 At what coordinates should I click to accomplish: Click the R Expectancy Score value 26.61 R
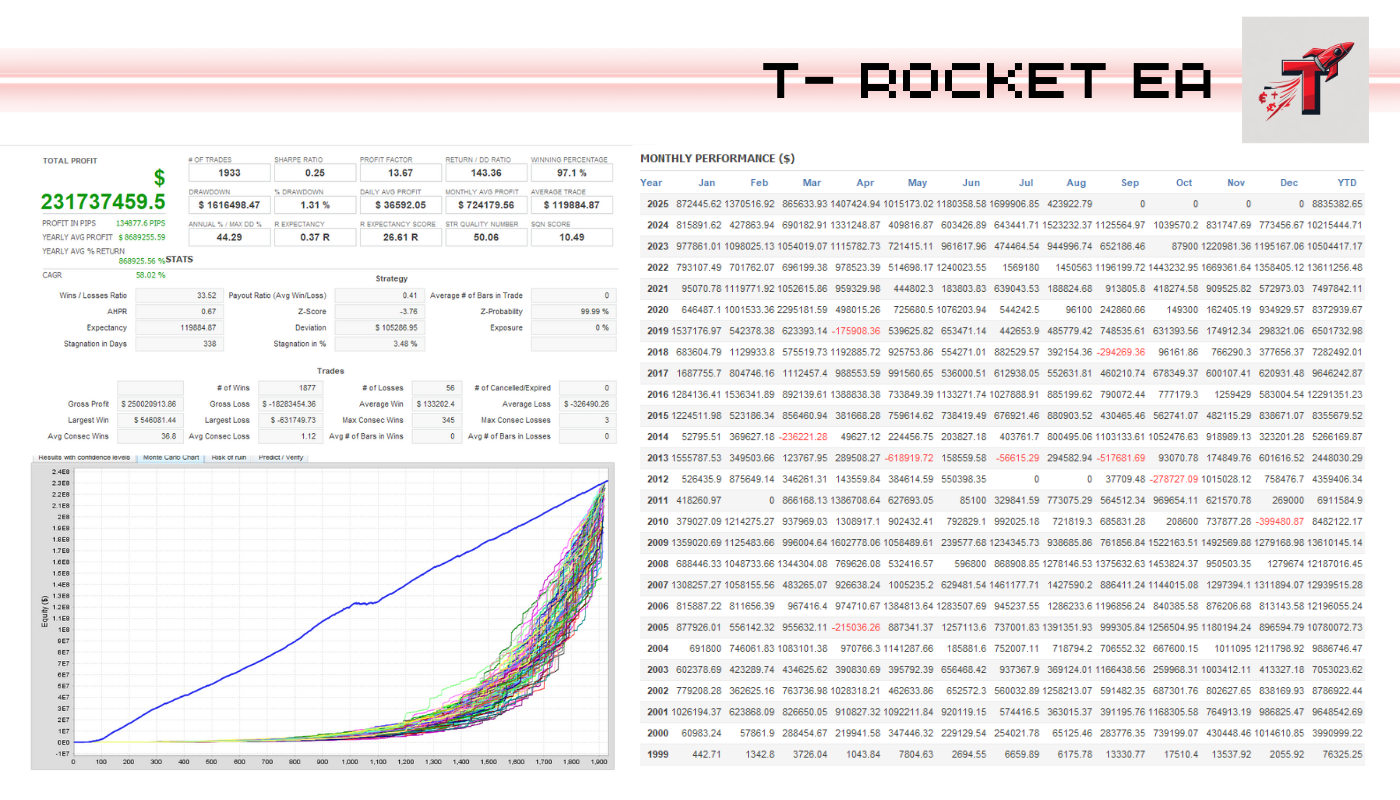399,237
